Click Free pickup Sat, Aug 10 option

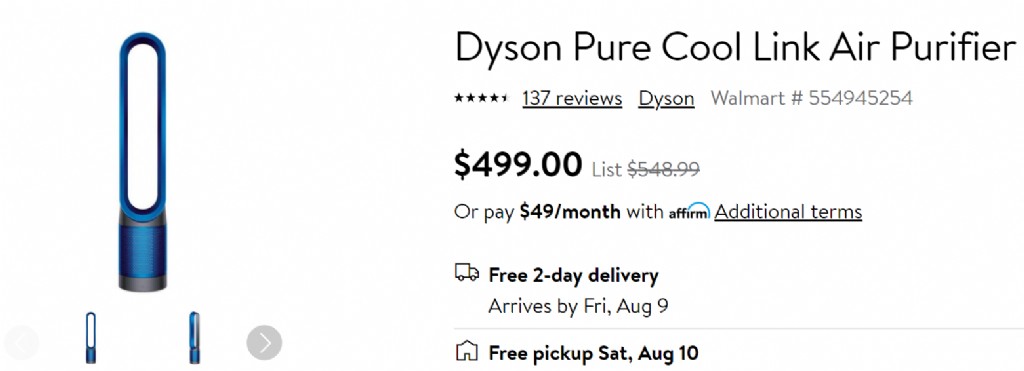pyautogui.click(x=594, y=353)
